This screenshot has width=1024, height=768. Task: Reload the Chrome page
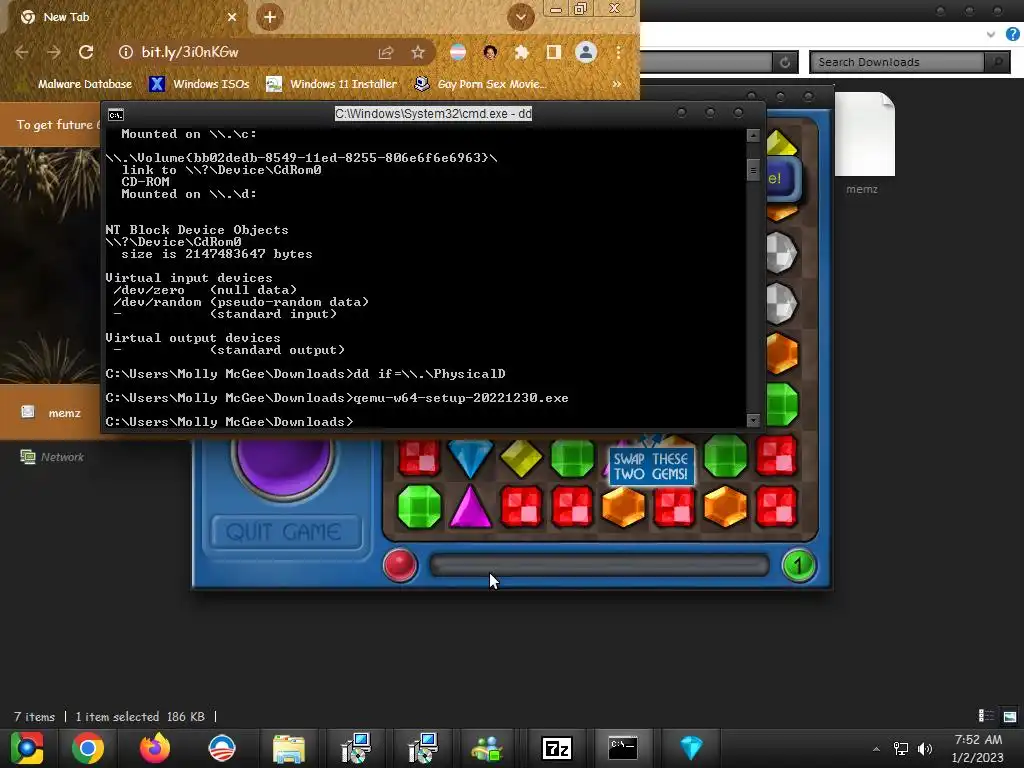86,52
